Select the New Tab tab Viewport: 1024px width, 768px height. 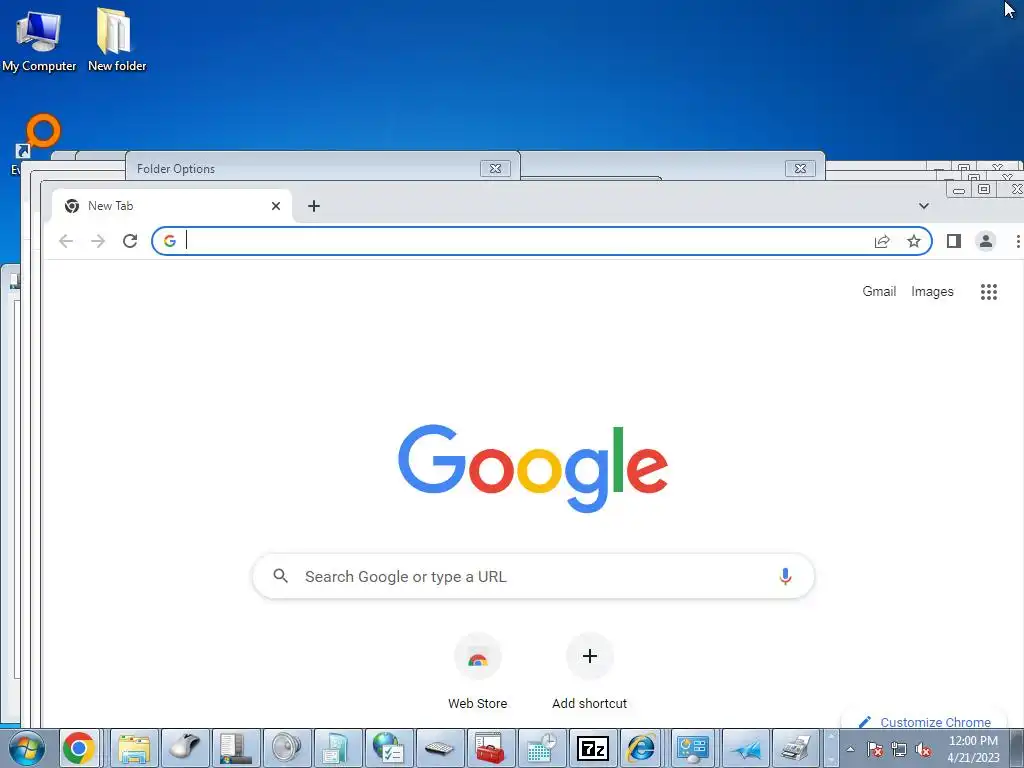pos(172,206)
